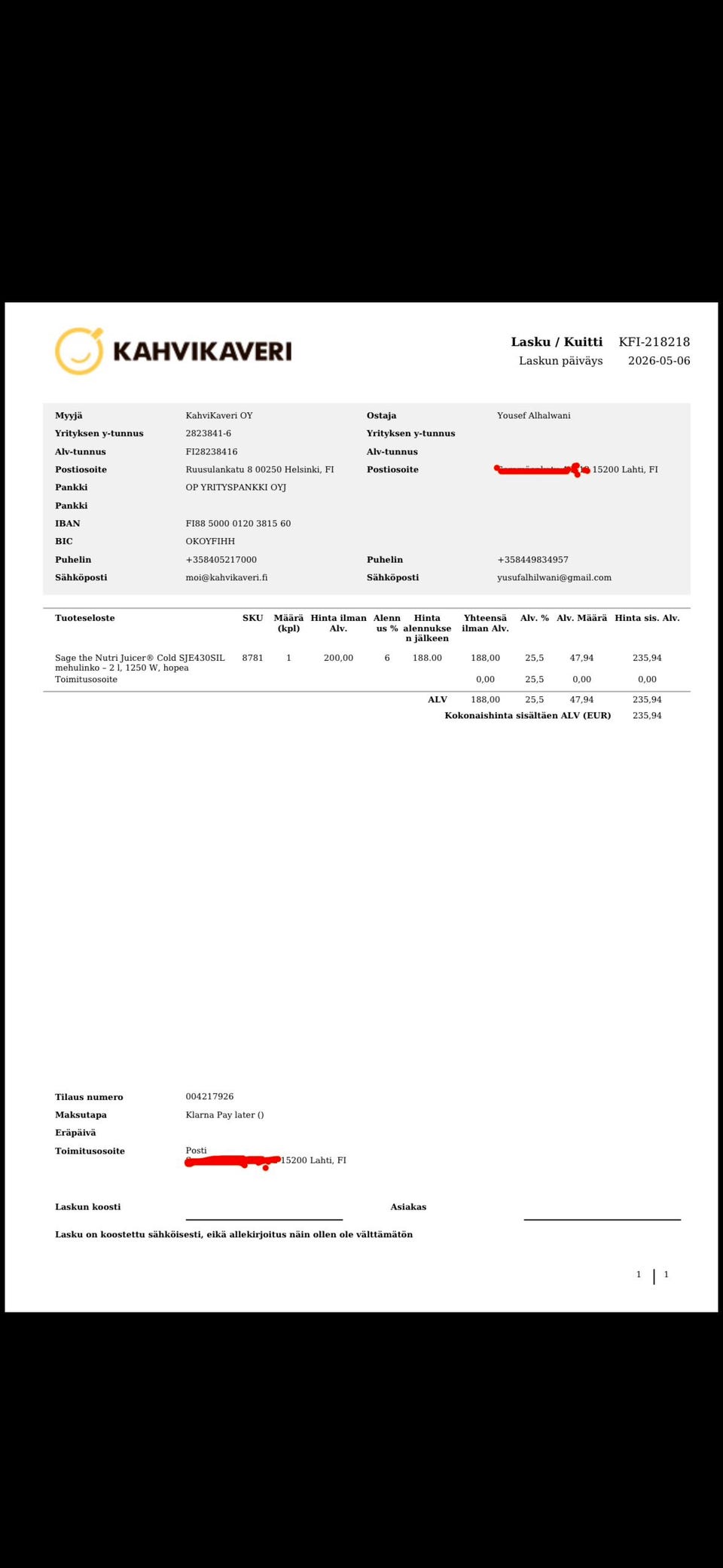This screenshot has height=1568, width=723.
Task: Select the order number 004217926
Action: tap(209, 1097)
